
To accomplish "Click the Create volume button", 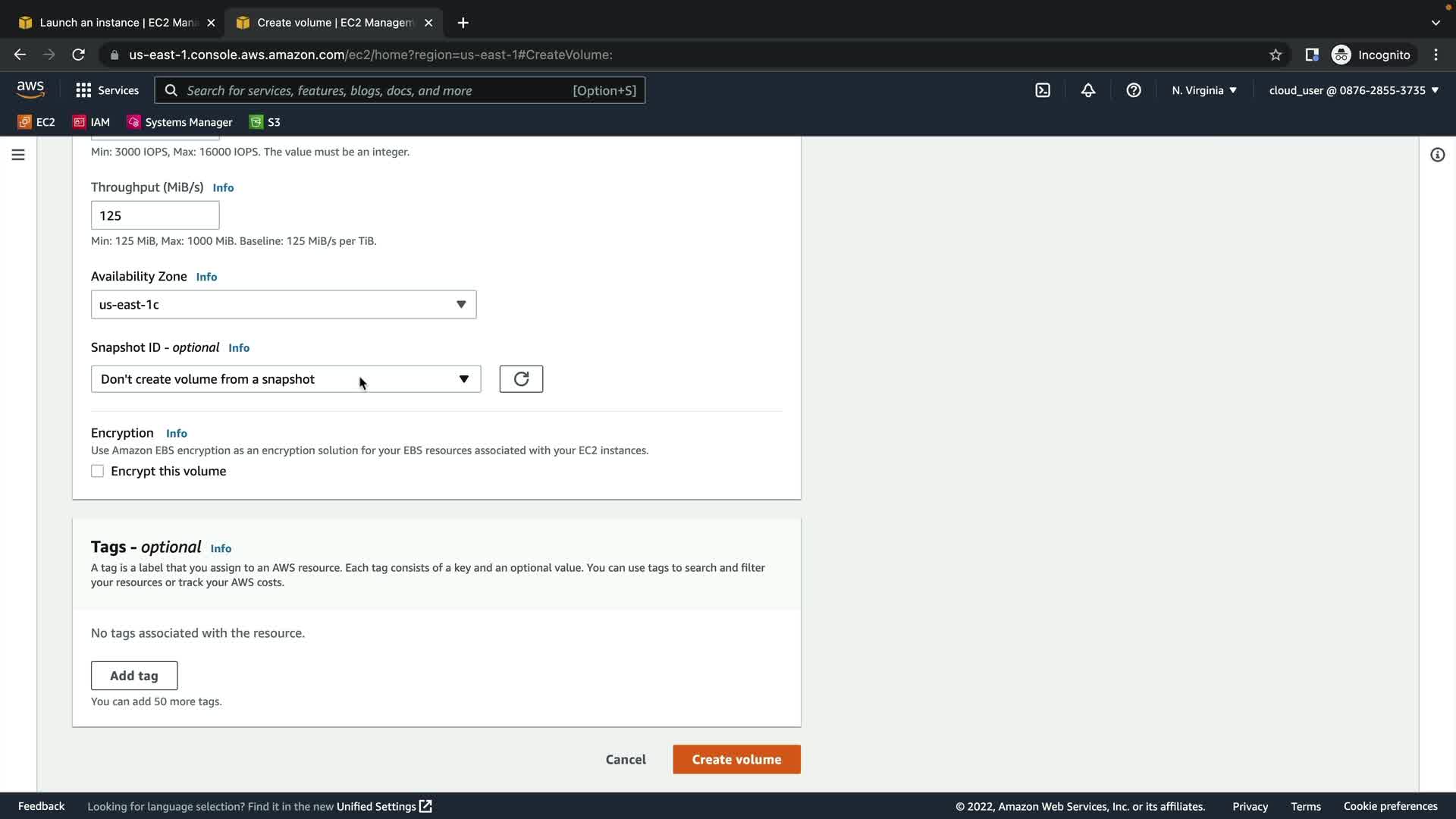I will [736, 760].
